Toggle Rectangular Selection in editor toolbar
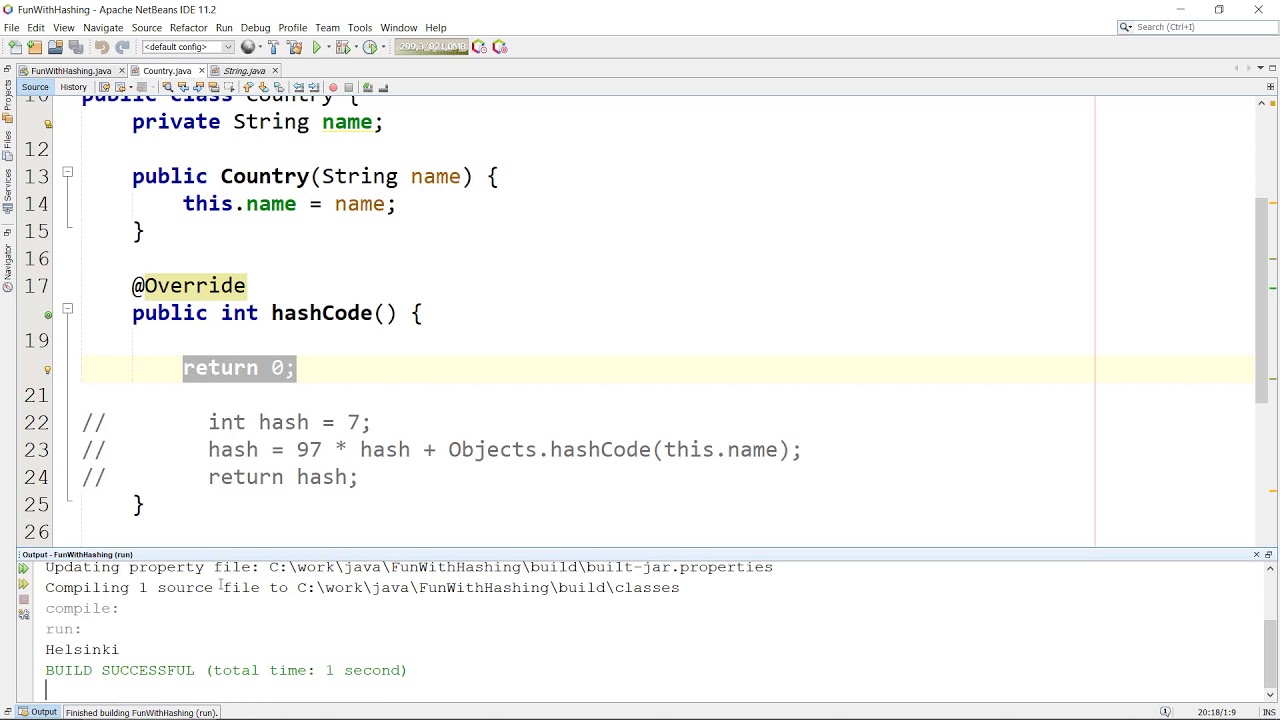The image size is (1280, 720). tap(229, 87)
